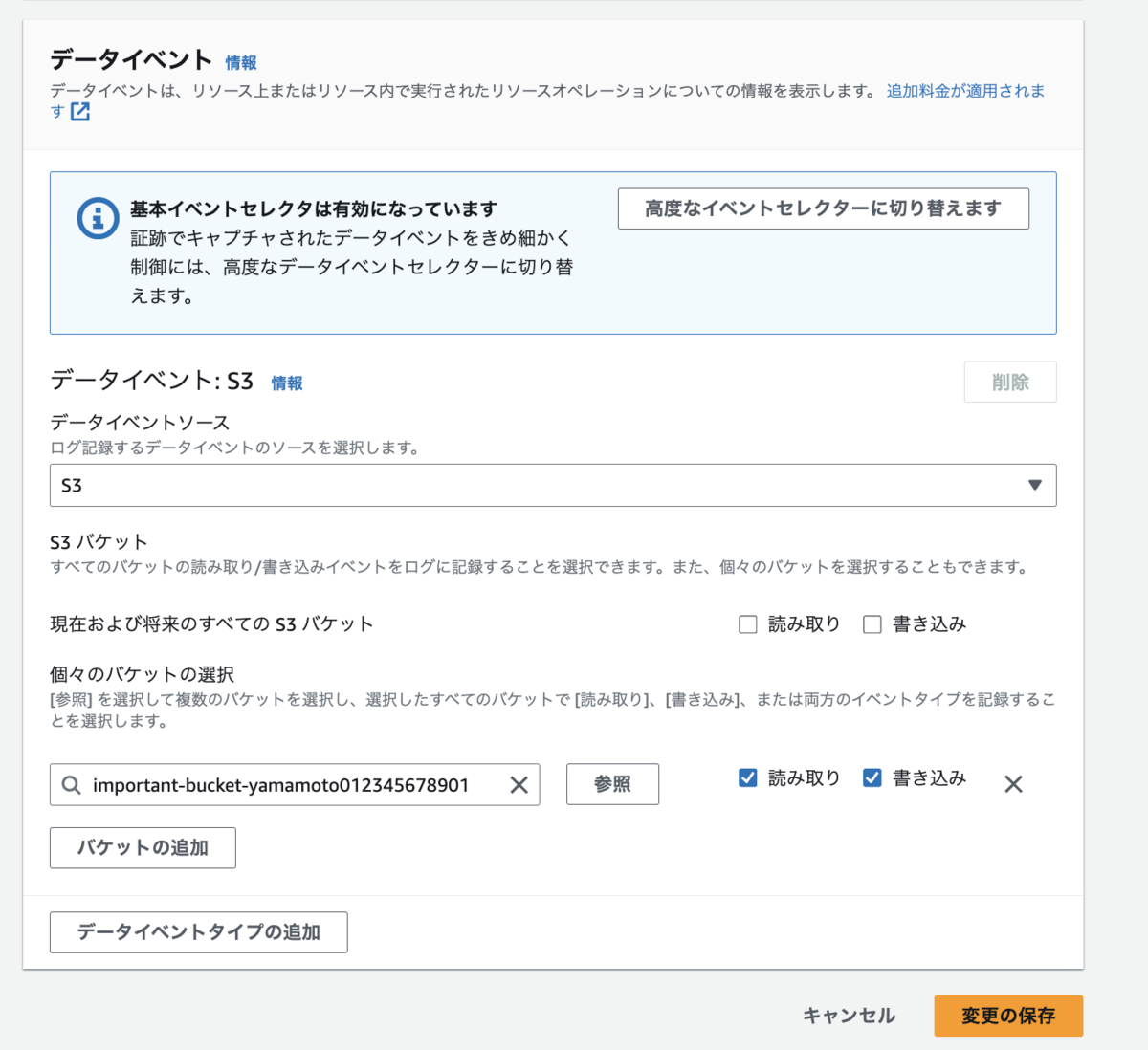Click バケットの追加 button
The height and width of the screenshot is (1050, 1148).
click(x=143, y=848)
